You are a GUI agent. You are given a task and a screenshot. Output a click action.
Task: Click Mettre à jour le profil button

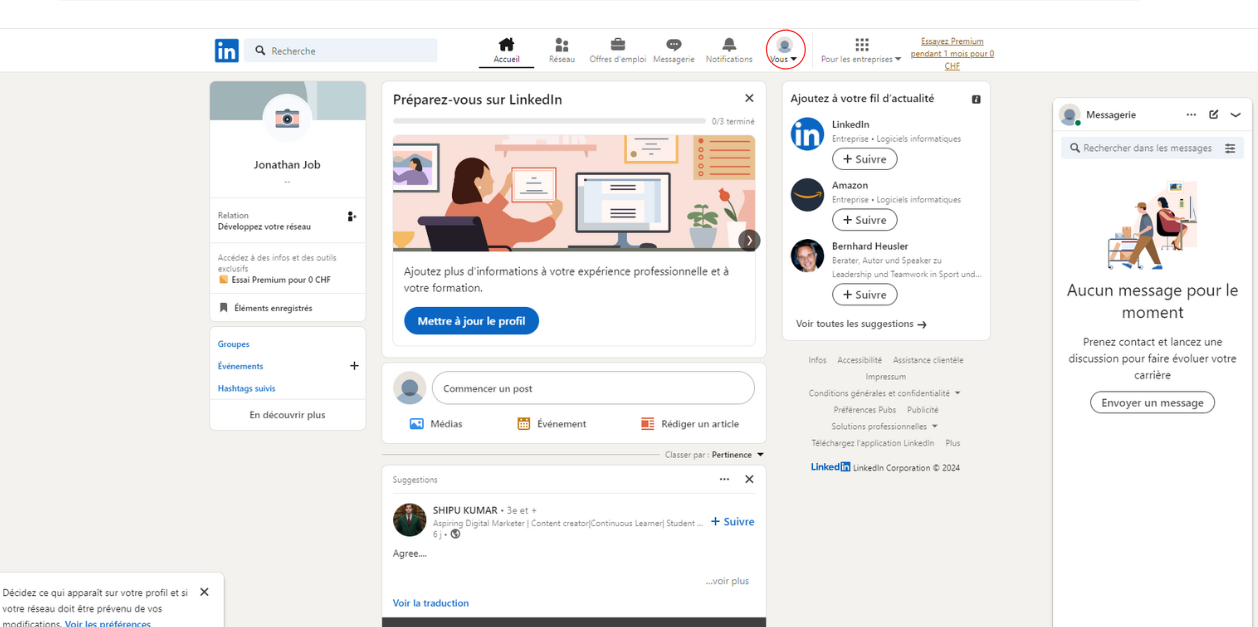[x=471, y=321]
